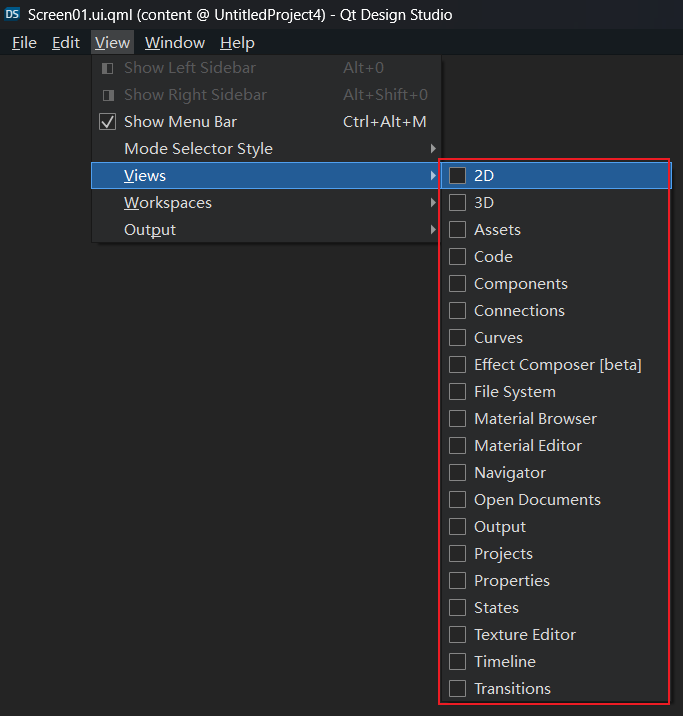
Task: Choose Effect Composer [beta] view
Action: (x=557, y=365)
